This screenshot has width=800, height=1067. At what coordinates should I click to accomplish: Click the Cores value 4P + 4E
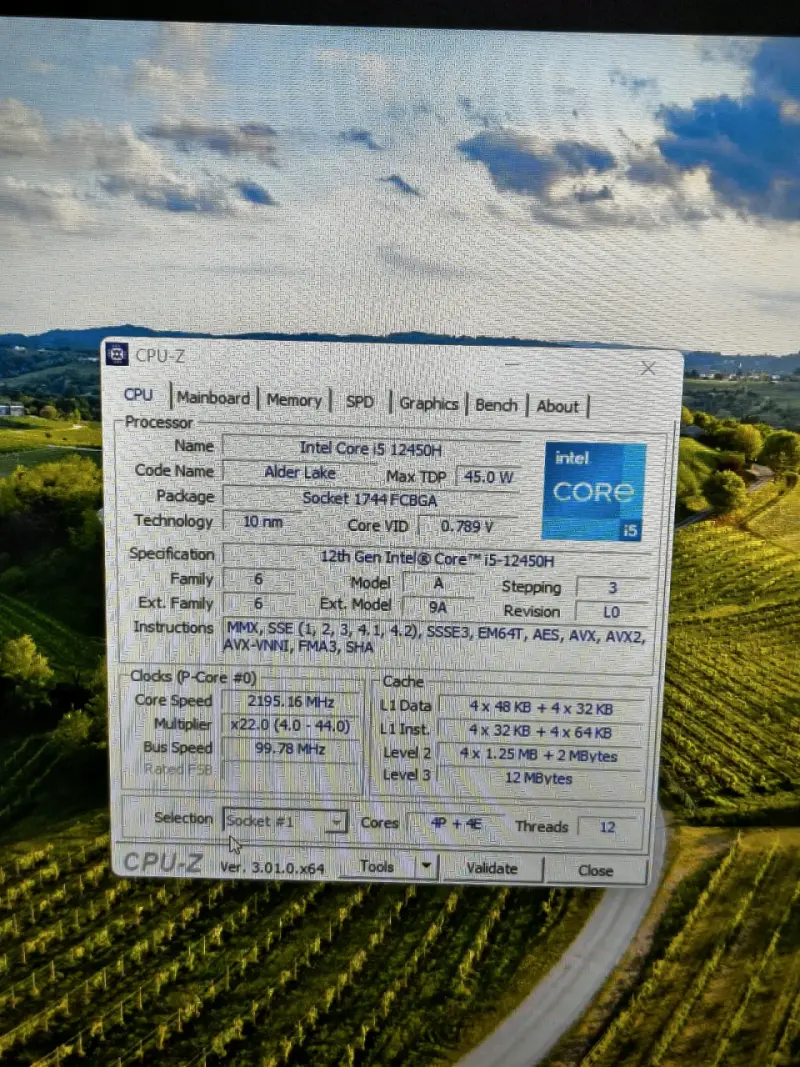pos(456,824)
